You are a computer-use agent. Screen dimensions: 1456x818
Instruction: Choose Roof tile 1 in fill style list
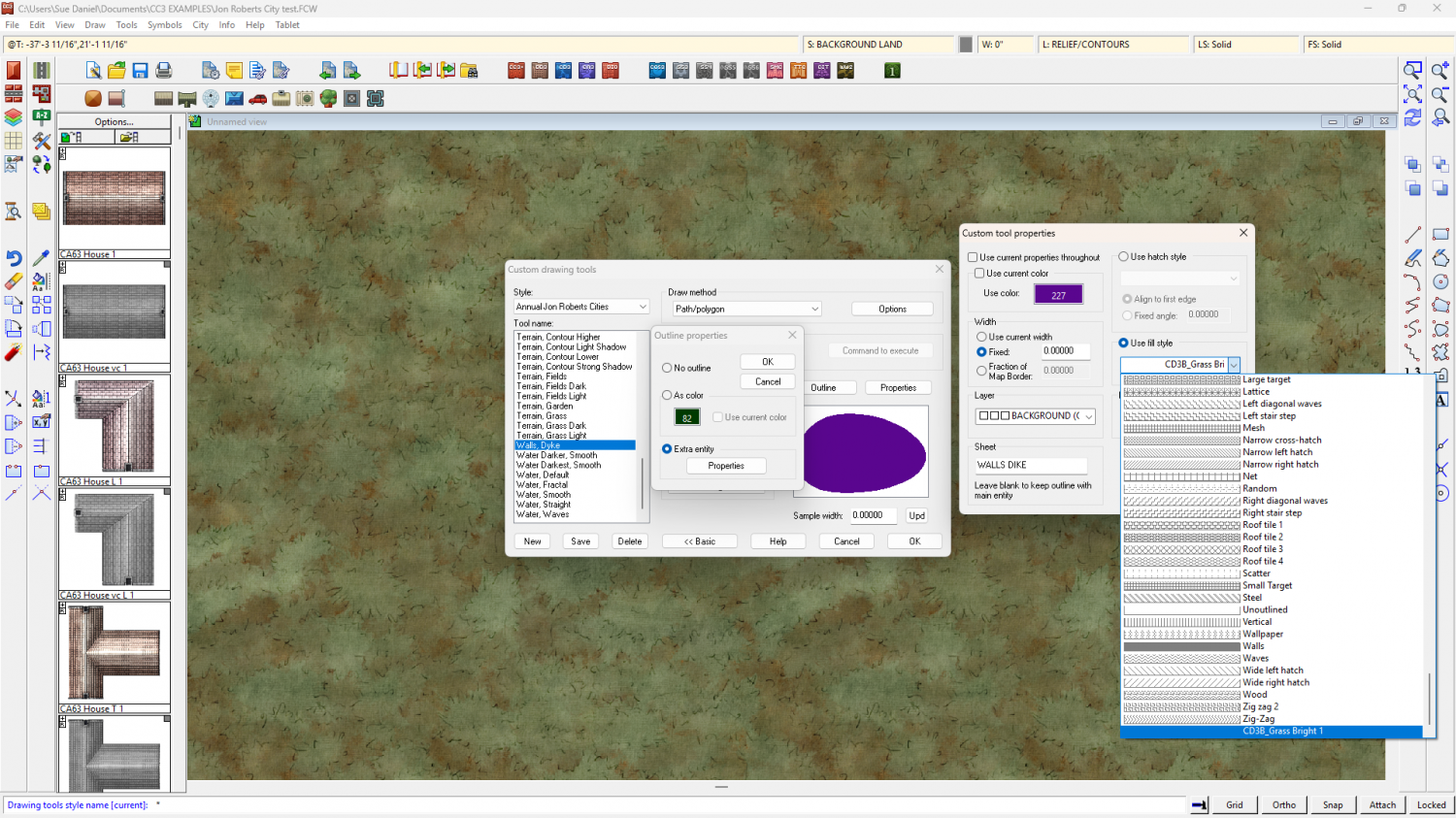click(x=1262, y=525)
